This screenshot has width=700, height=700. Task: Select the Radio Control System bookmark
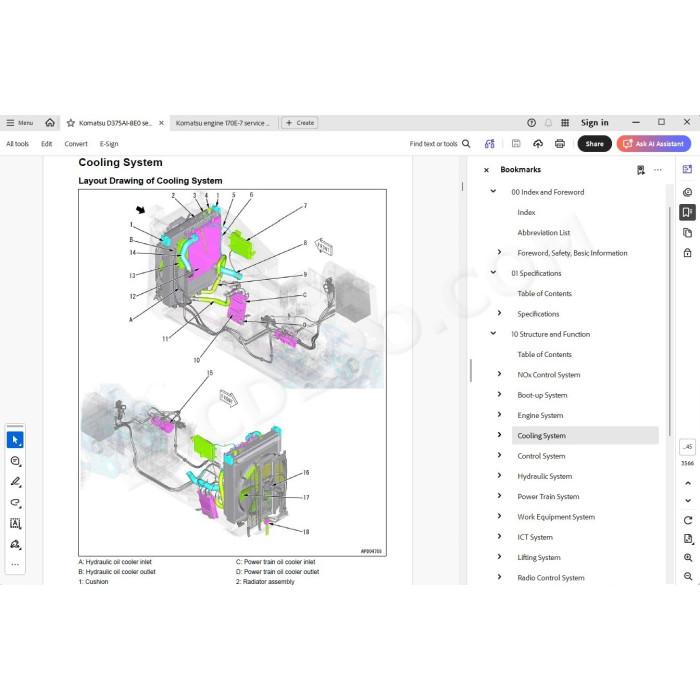551,578
